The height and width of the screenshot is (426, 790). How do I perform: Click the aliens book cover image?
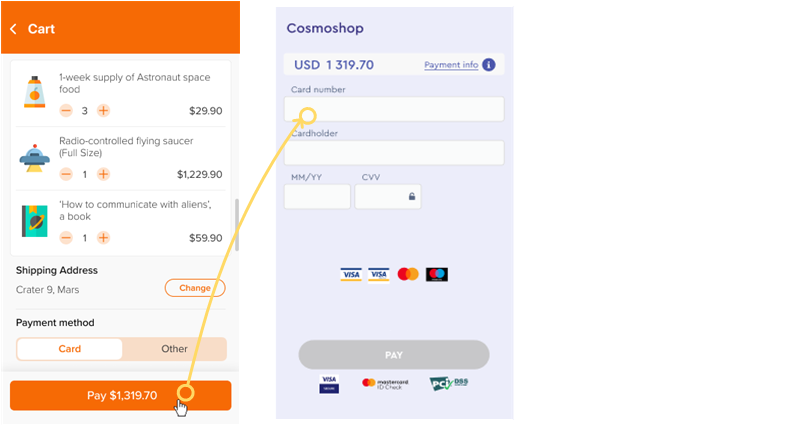pos(34,220)
